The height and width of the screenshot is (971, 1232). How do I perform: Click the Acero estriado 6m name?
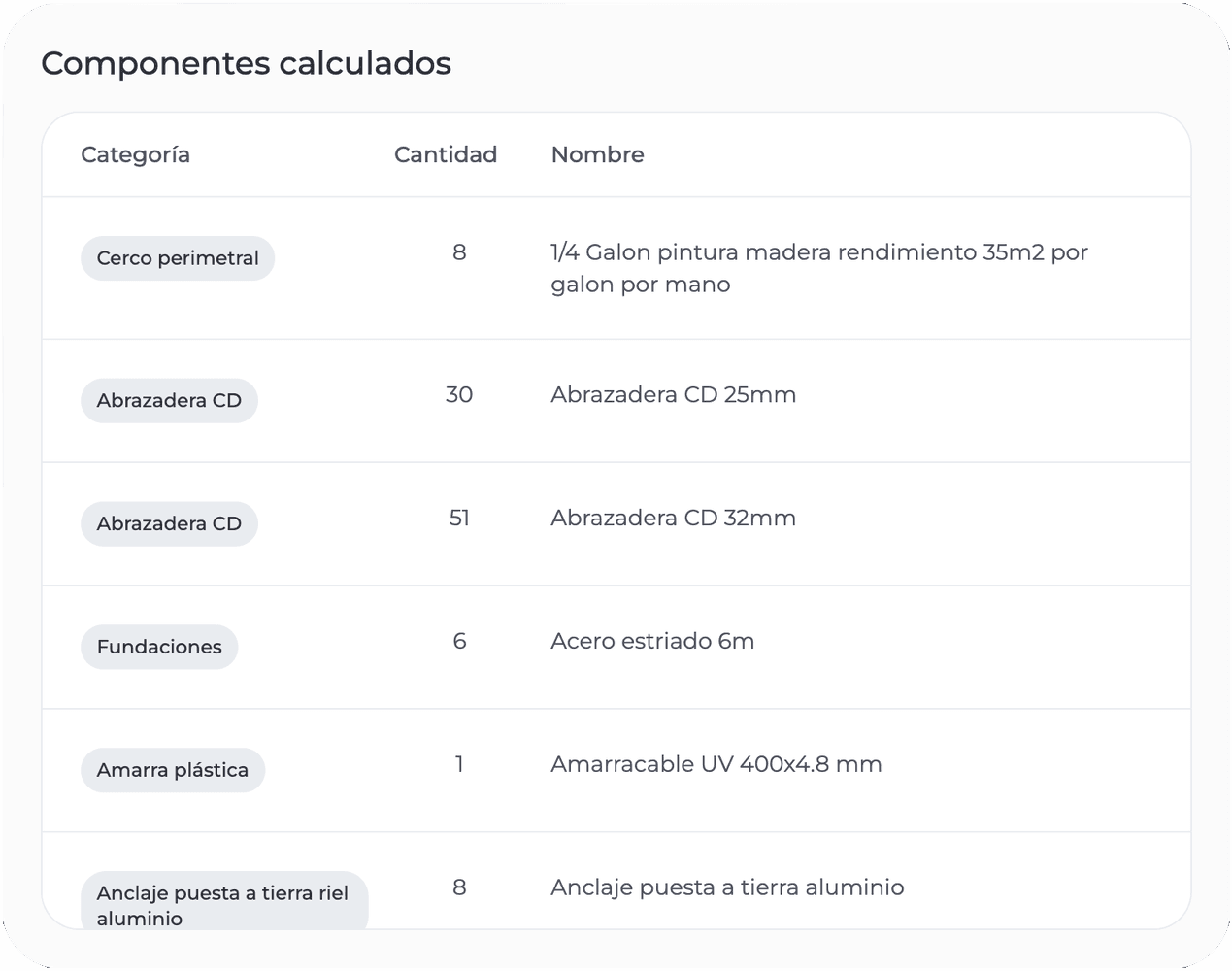(652, 641)
